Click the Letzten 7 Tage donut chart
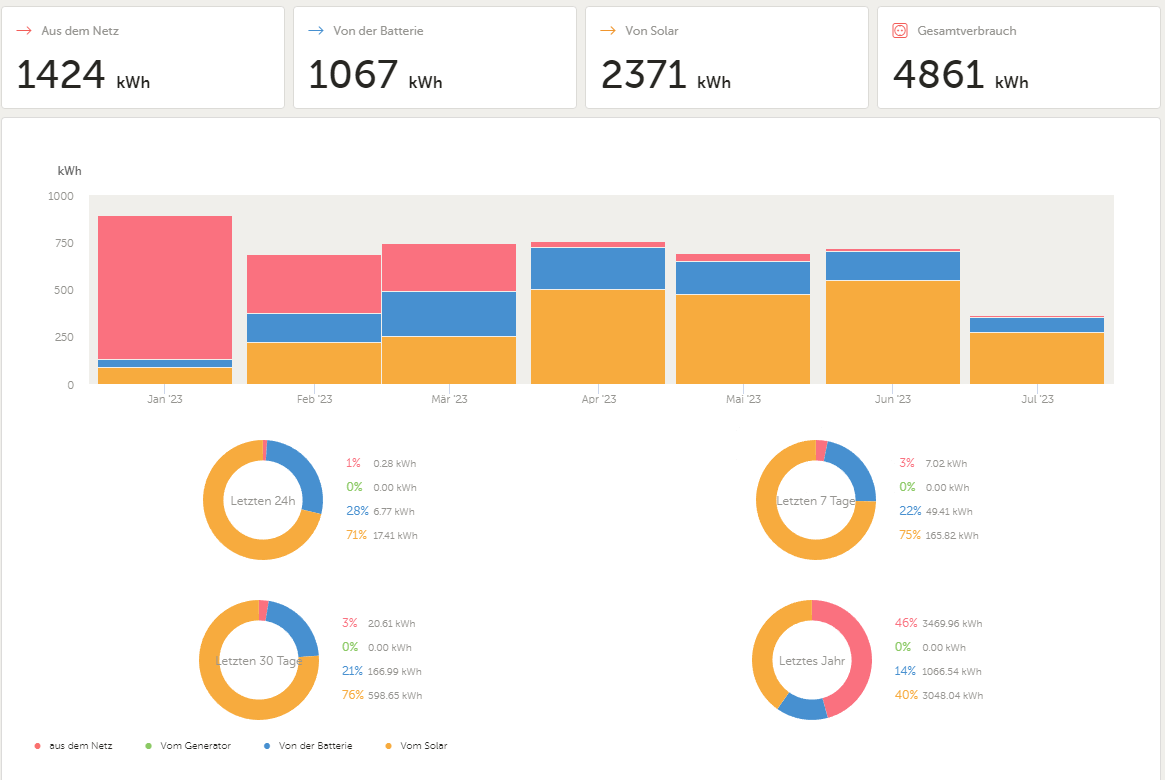The image size is (1165, 780). [816, 500]
